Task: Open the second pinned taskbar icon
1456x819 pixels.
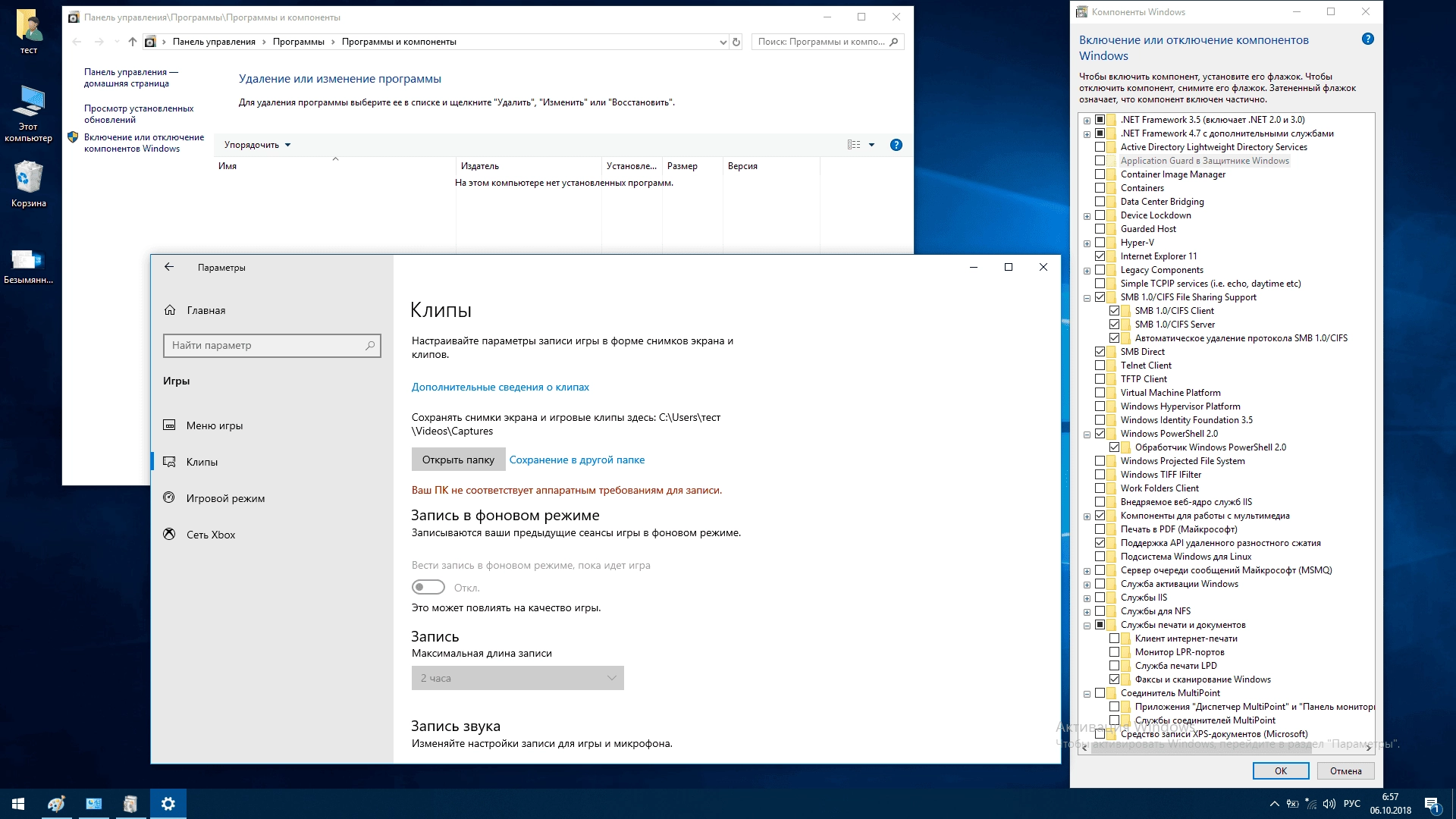Action: tap(94, 804)
